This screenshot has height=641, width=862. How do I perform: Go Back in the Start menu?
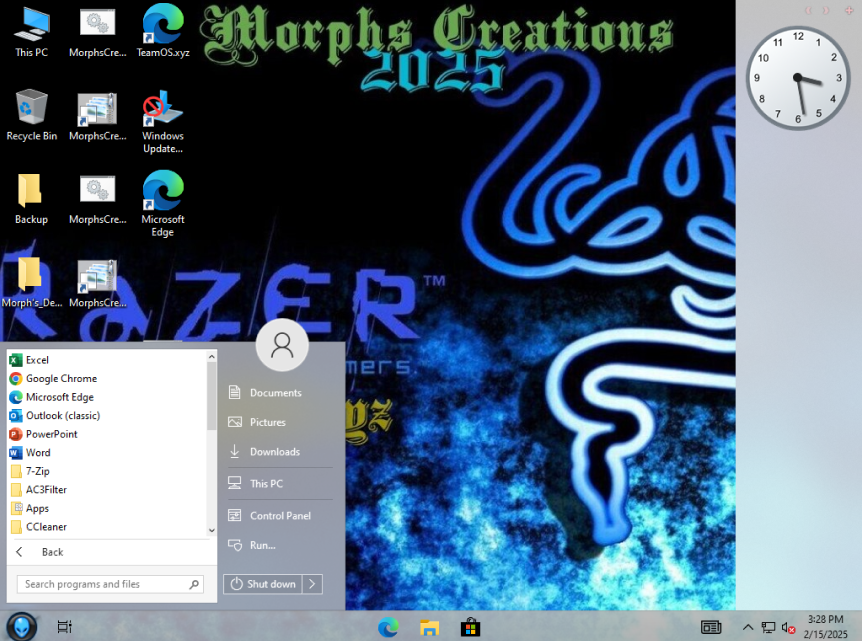click(x=110, y=552)
